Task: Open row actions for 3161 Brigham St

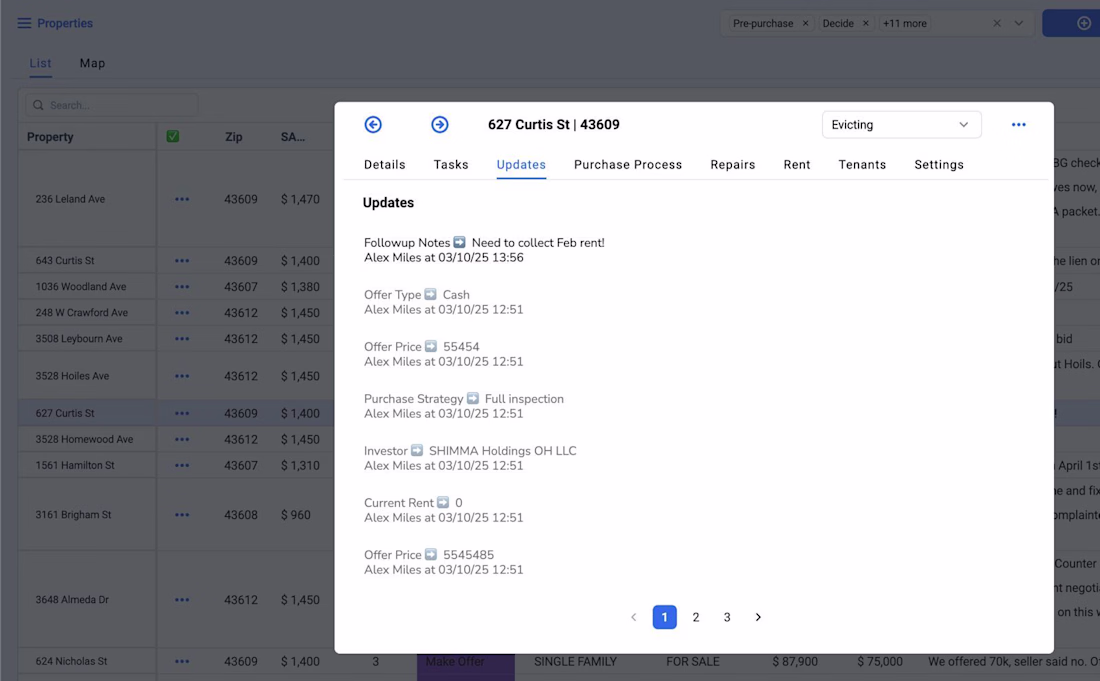Action: tap(182, 515)
